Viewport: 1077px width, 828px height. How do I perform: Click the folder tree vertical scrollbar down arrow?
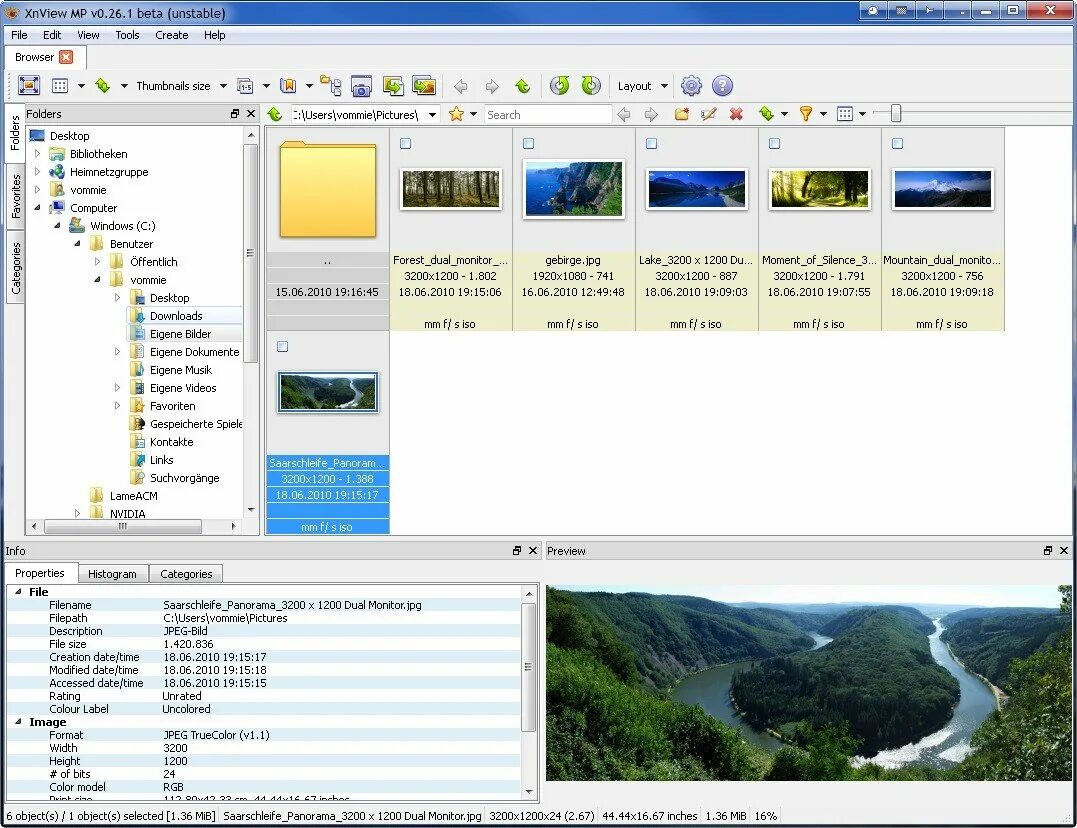tap(251, 510)
